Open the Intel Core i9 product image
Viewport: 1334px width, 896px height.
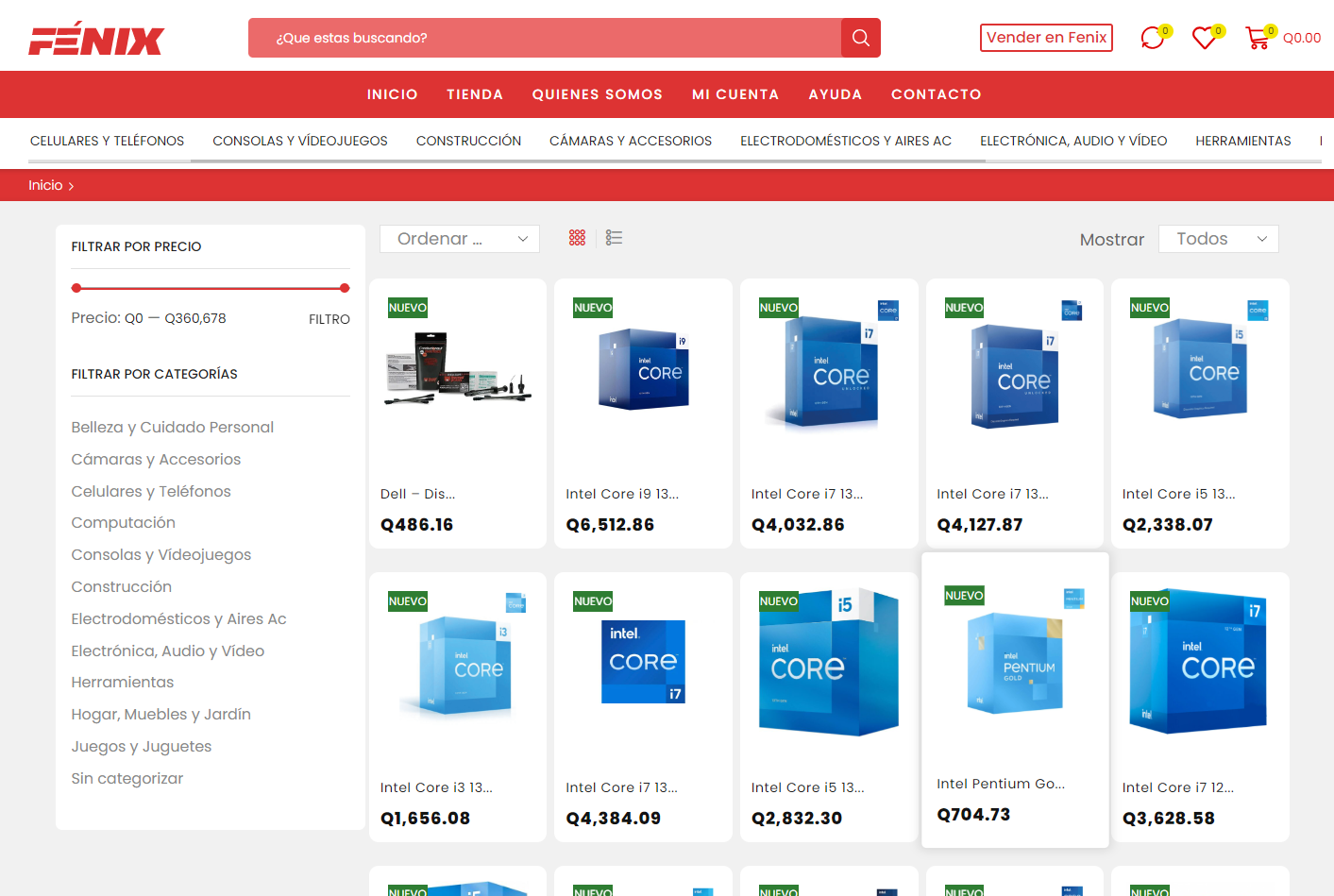[x=643, y=369]
